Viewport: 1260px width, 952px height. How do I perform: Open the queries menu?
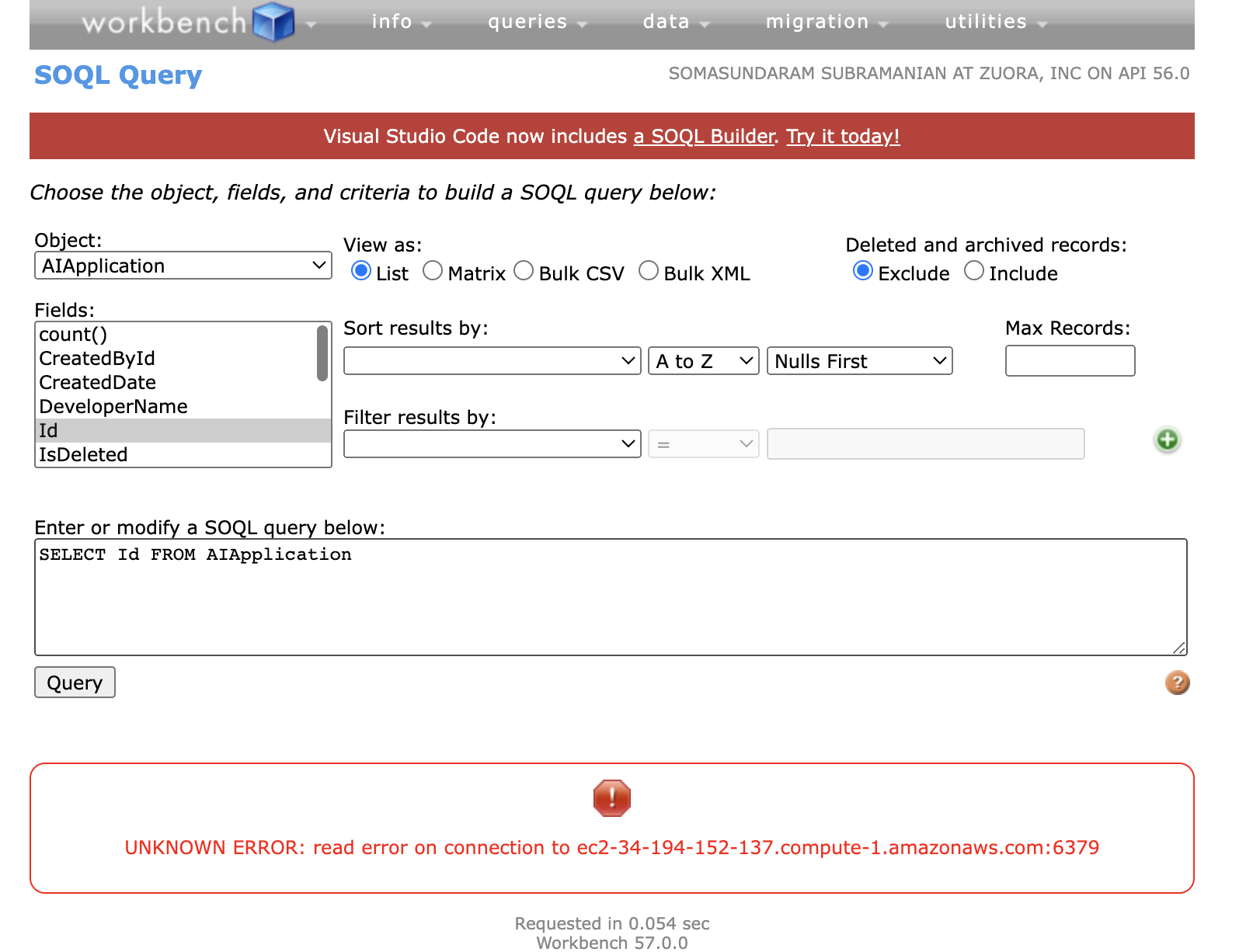click(527, 23)
